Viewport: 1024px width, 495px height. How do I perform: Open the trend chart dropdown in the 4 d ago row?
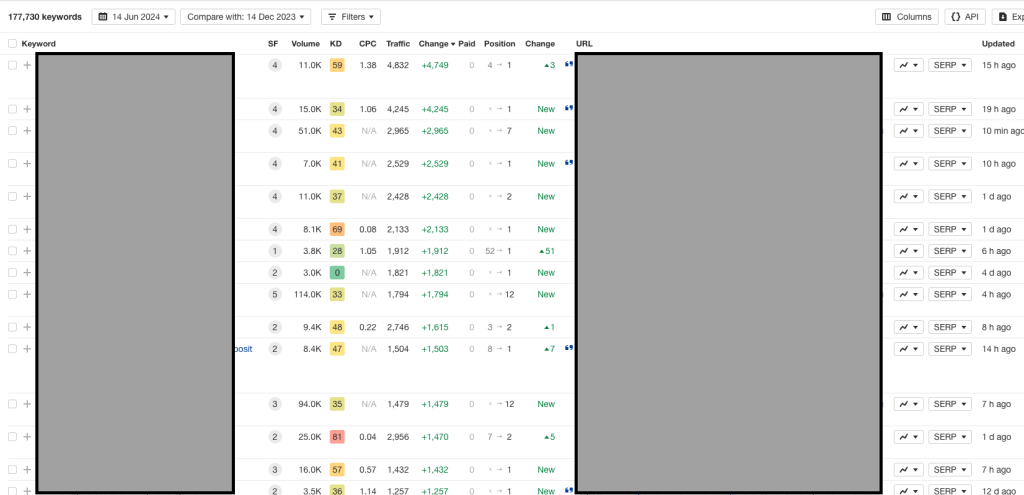click(x=908, y=272)
